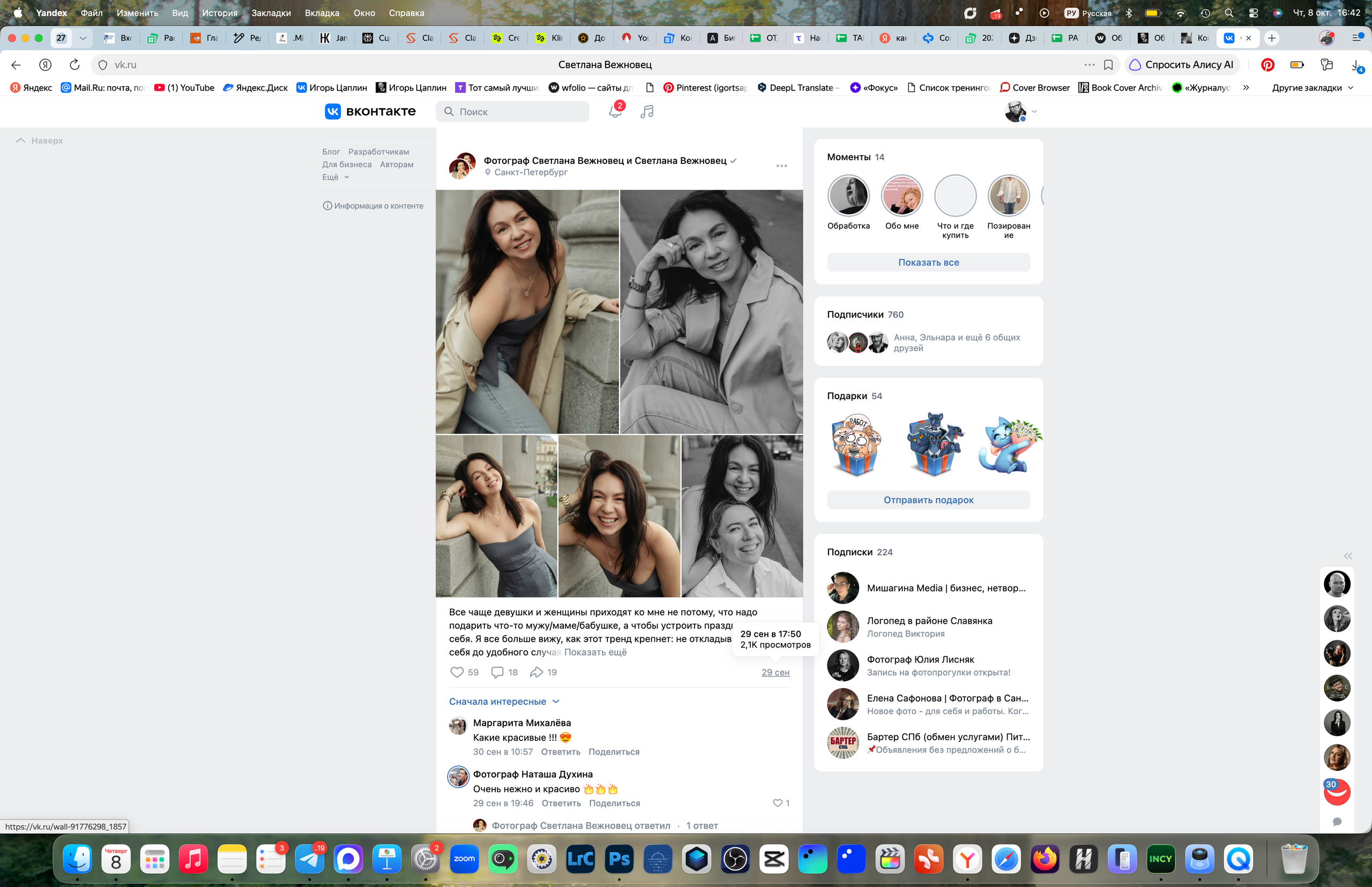1372x887 pixels.
Task: Expand post text via Показать ещё
Action: 595,652
